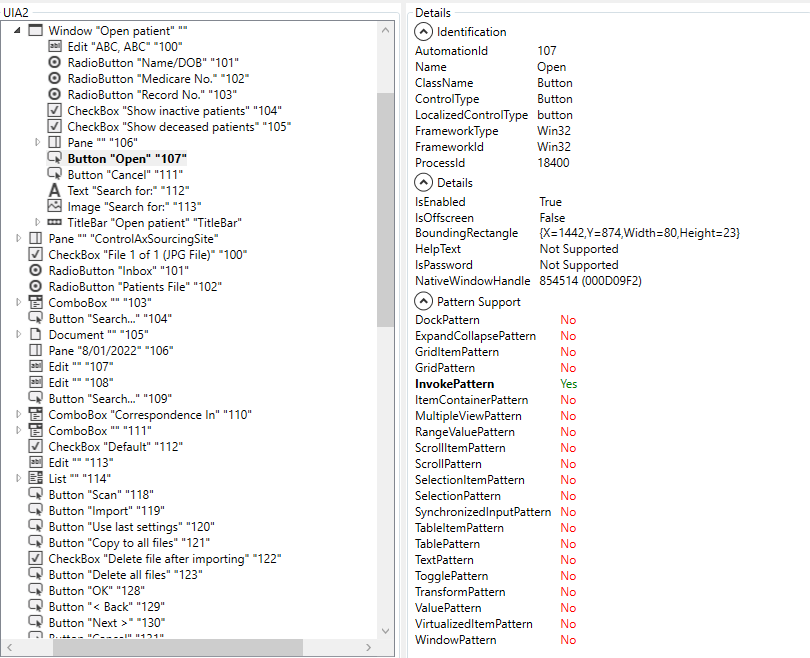Click the checkbox glyph for CheckBox "Default"

pyautogui.click(x=36, y=446)
